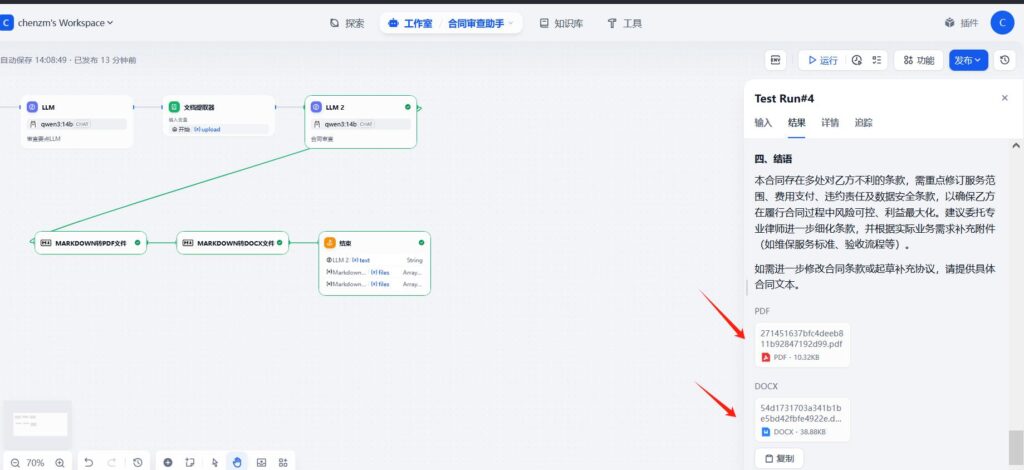Click the minimap thumbnail of the workflow
The width and height of the screenshot is (1024, 470).
point(37,424)
